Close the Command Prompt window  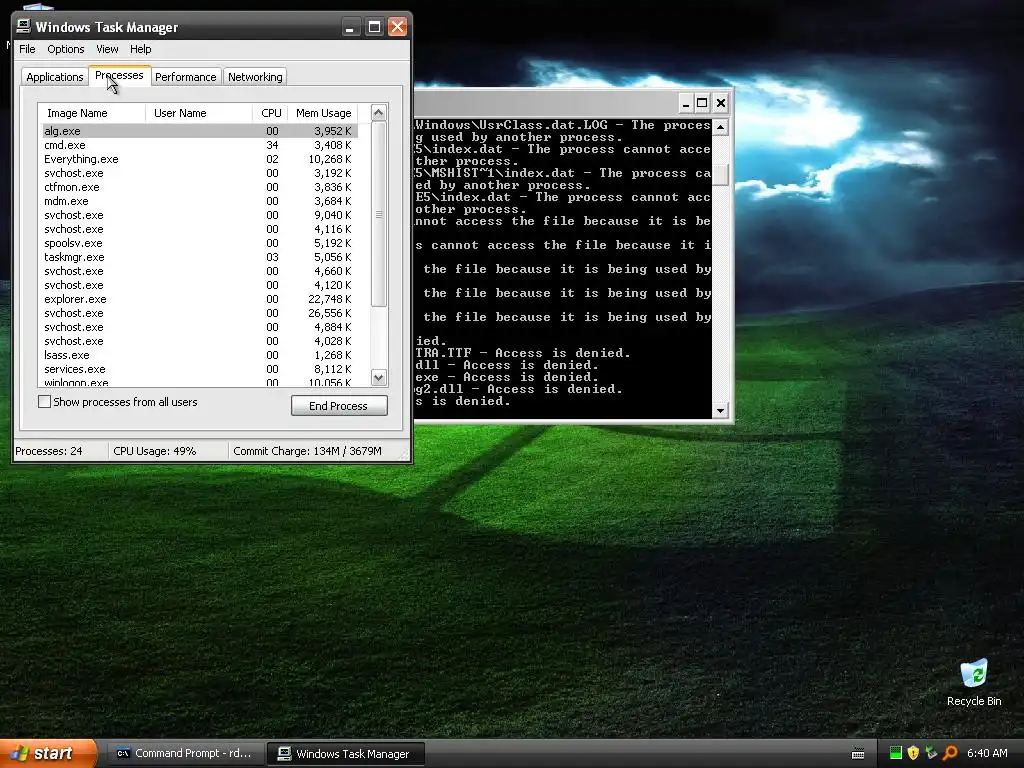coord(720,103)
